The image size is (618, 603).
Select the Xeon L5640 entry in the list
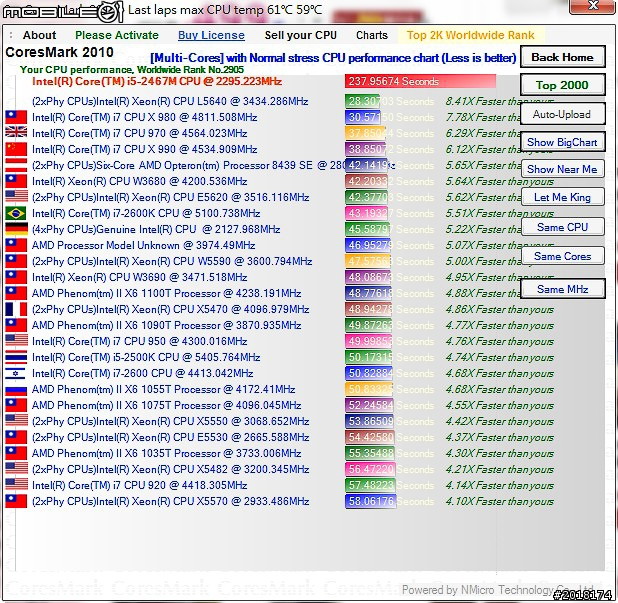tap(170, 101)
